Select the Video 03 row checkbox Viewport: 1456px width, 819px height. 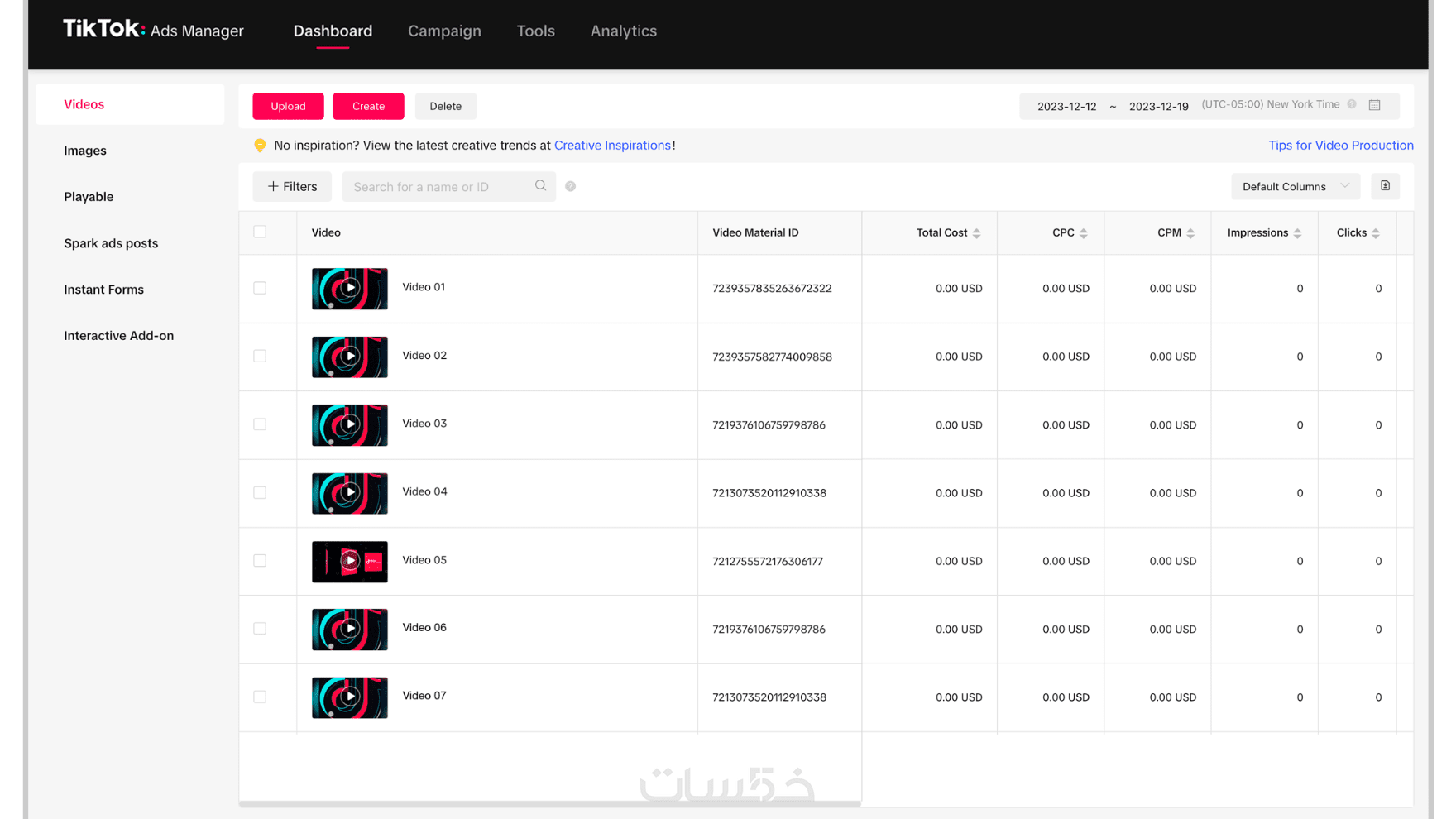coord(260,424)
